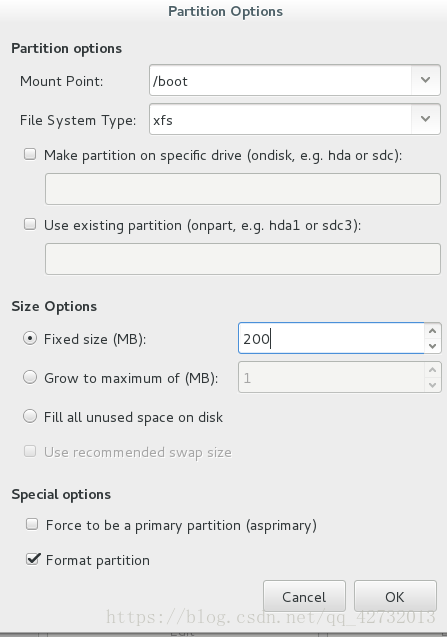Image resolution: width=447 pixels, height=637 pixels.
Task: Toggle Use recommended swap size checkbox
Action: coord(30,451)
